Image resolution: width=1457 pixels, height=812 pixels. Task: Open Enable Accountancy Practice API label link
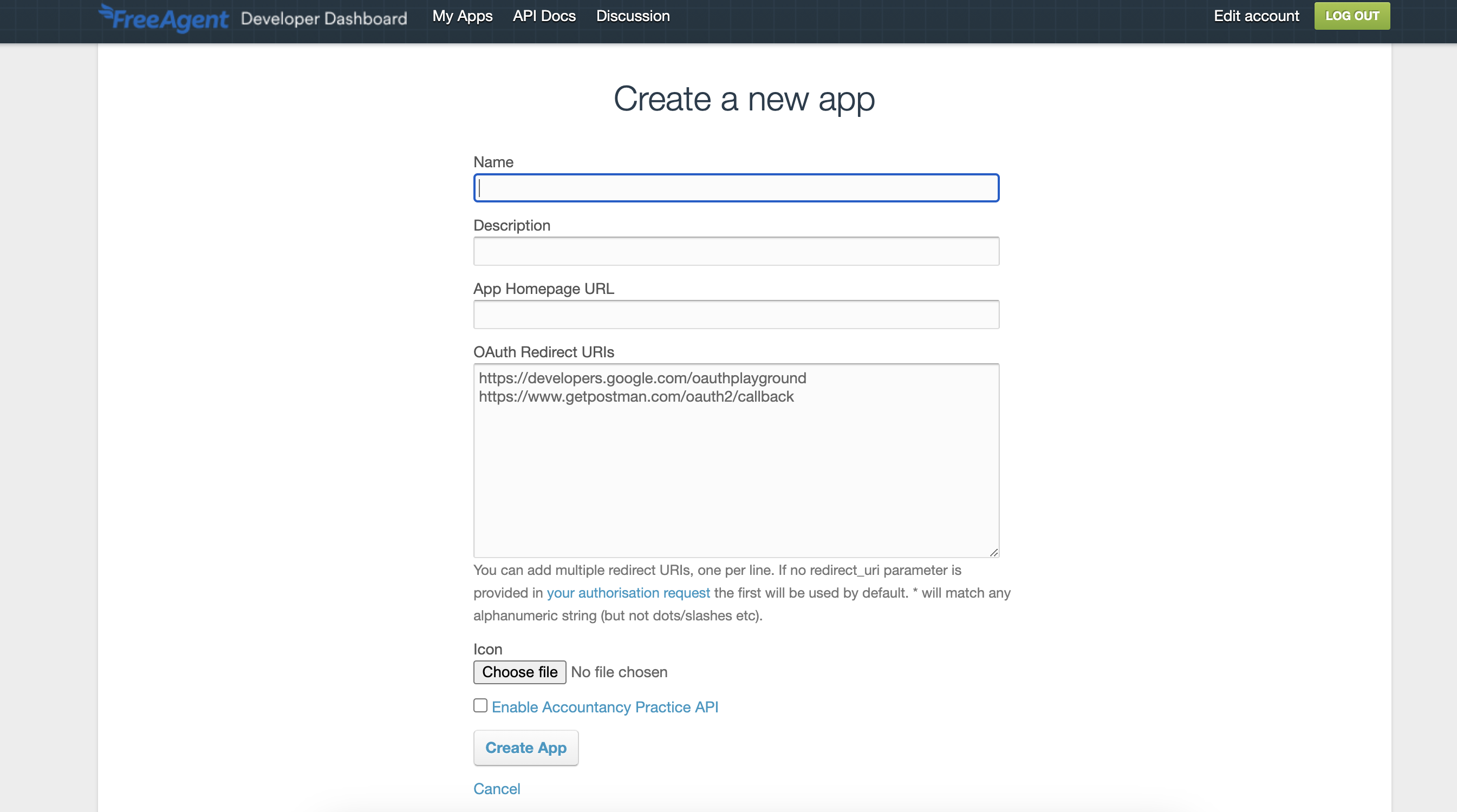pos(604,707)
